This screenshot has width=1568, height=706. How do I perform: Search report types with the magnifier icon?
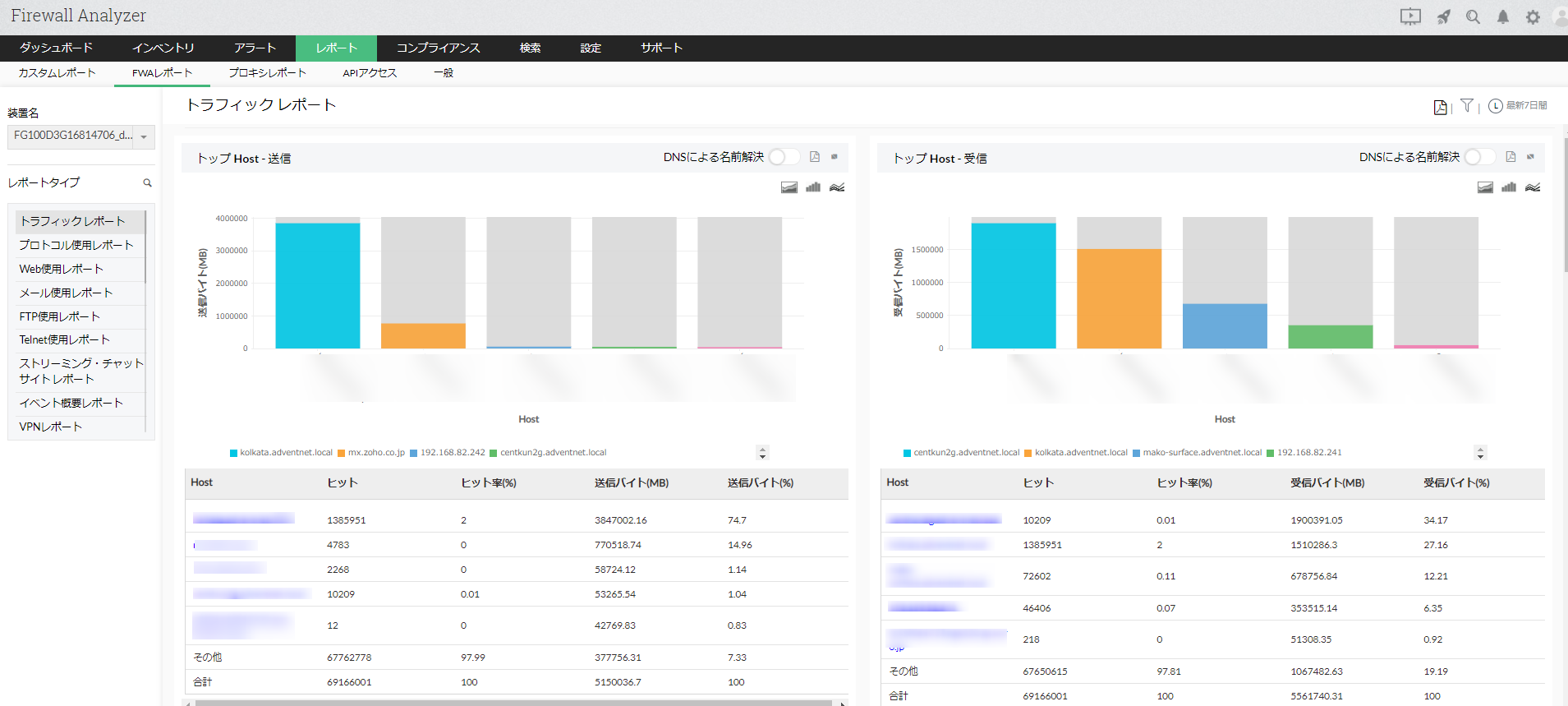148,183
